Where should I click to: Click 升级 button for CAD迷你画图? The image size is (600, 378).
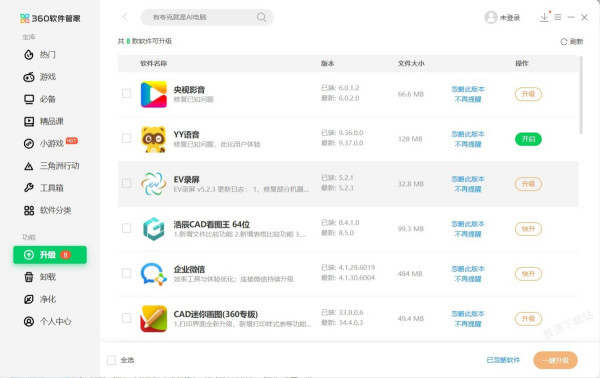528,319
